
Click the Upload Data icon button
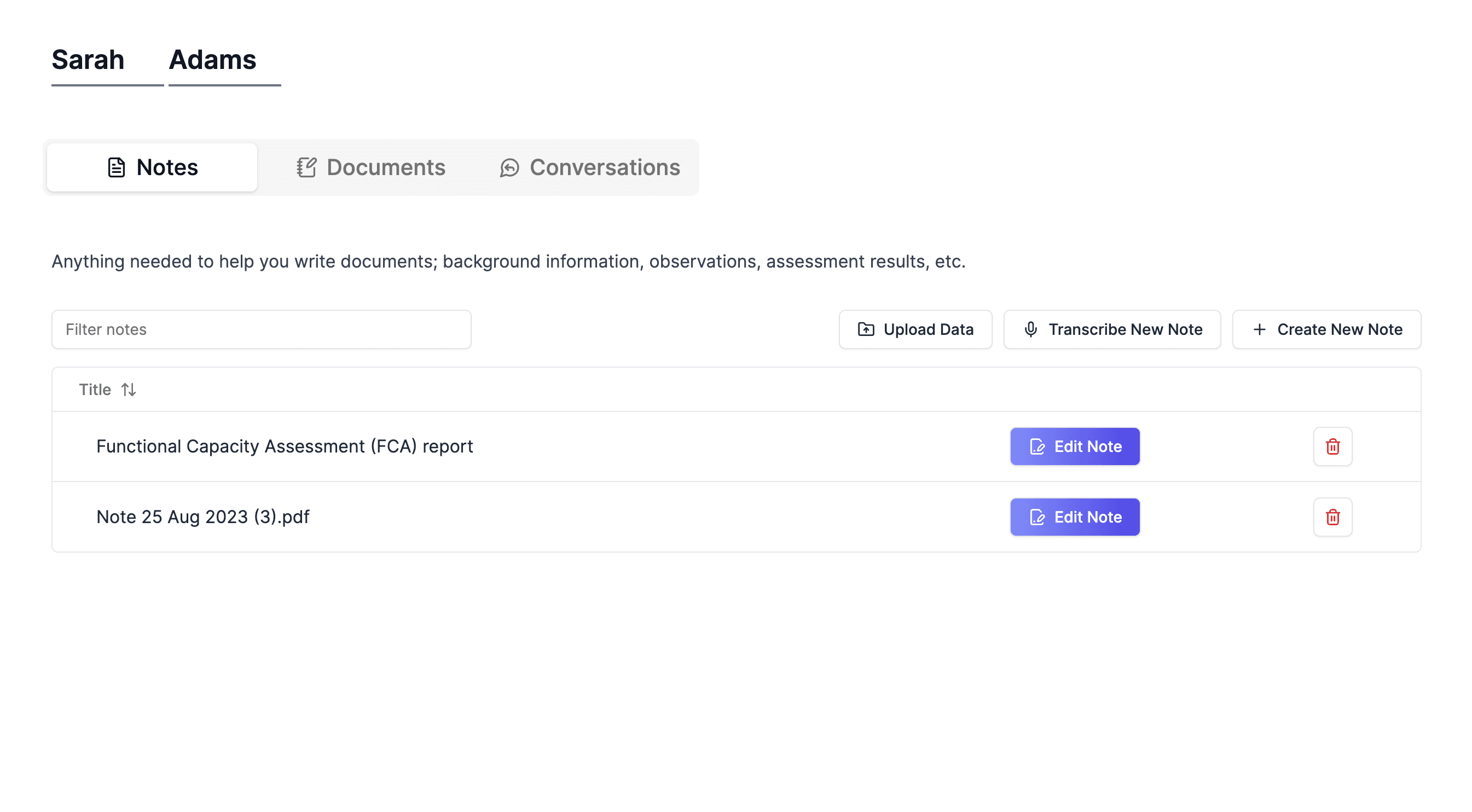click(866, 329)
